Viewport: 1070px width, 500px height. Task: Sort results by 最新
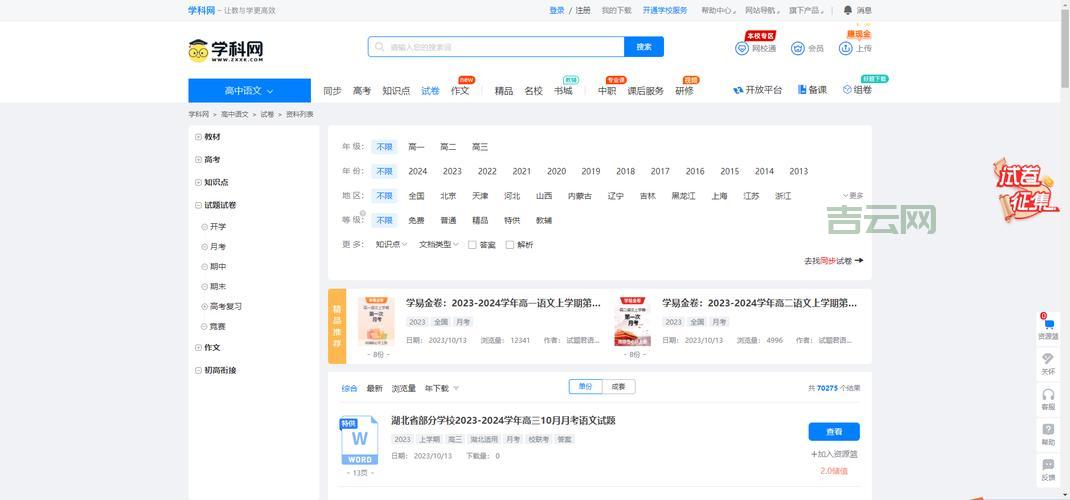click(x=375, y=388)
